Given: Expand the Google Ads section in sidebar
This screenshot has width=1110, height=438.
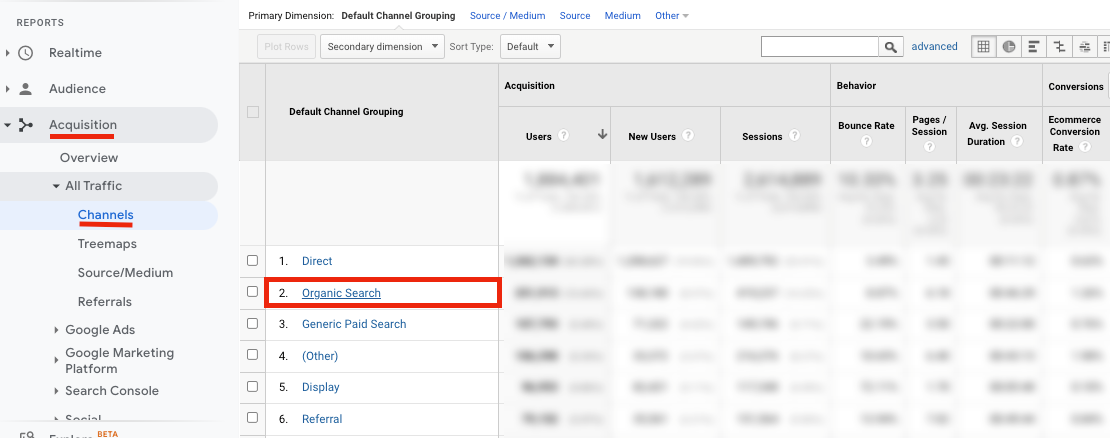Looking at the screenshot, I should pos(100,330).
